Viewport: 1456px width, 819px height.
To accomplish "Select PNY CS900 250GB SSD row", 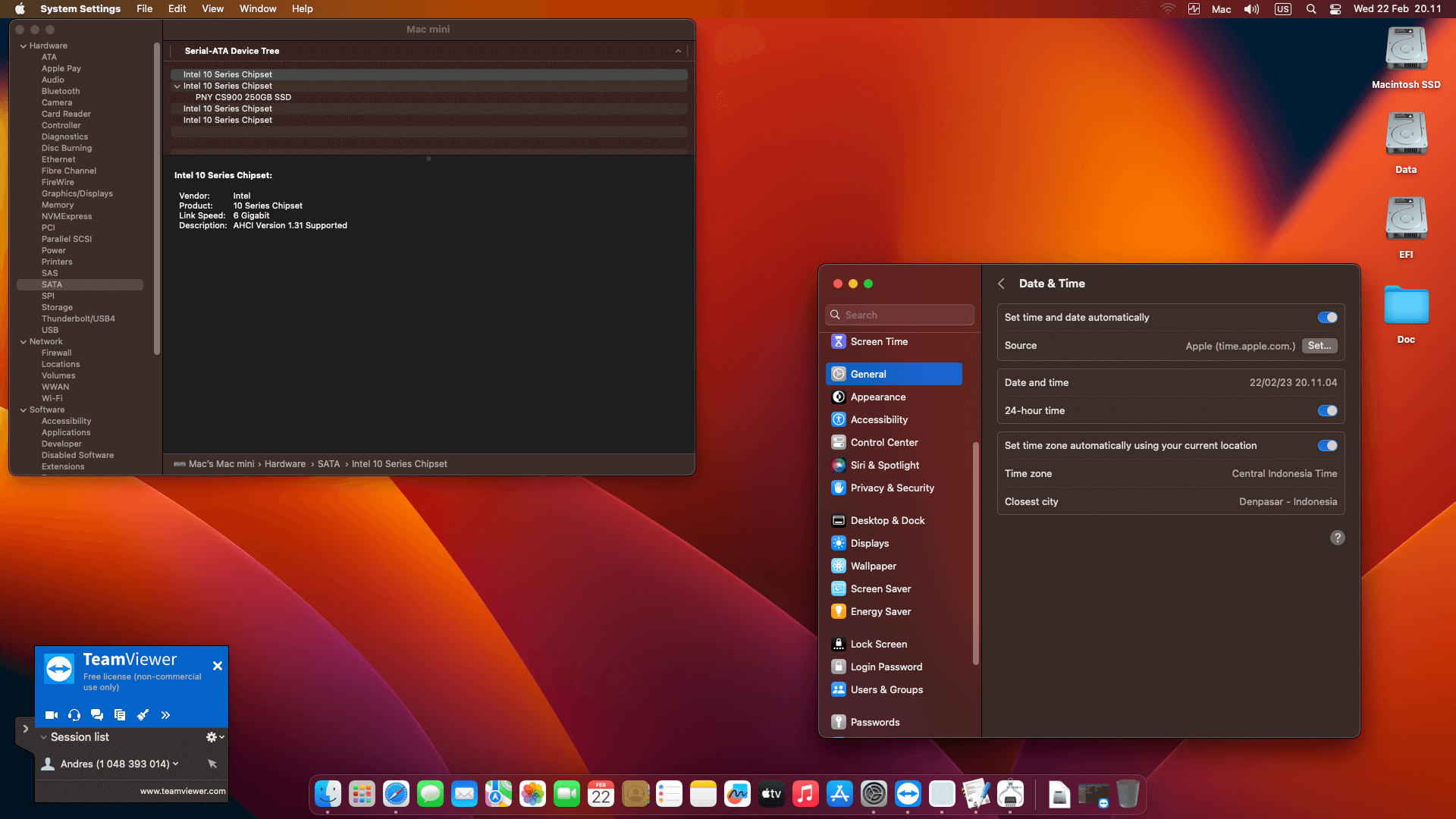I will [x=429, y=98].
